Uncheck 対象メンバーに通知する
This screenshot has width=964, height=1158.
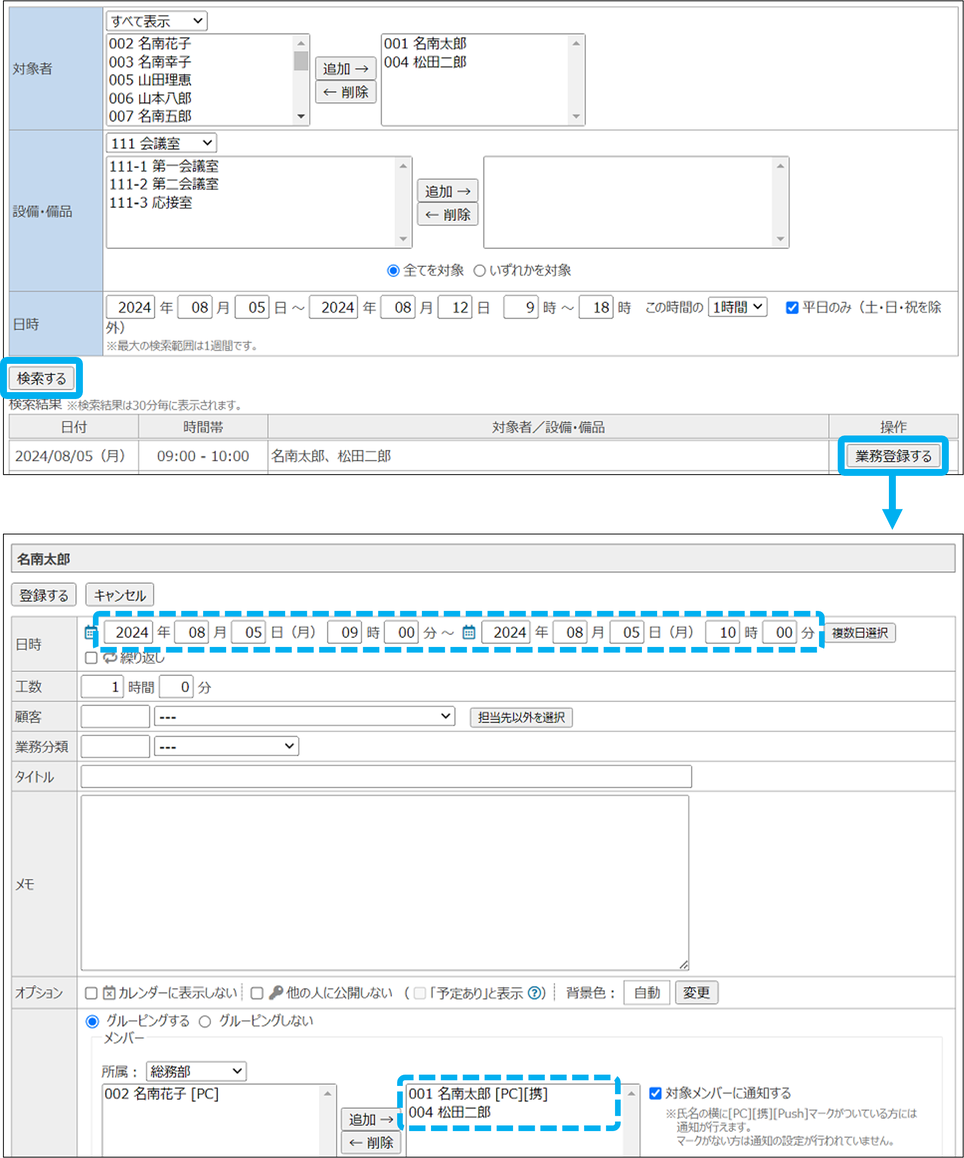tap(656, 1093)
